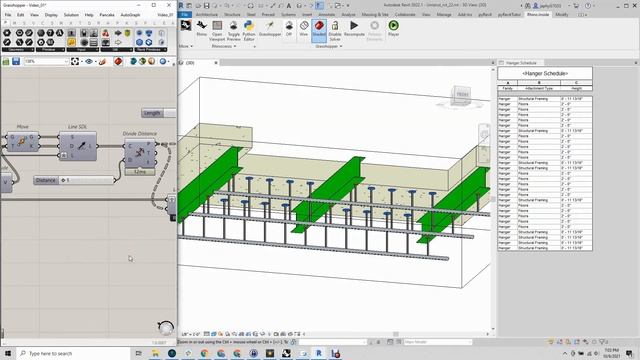Activate Hanger Schedule view tab
The height and width of the screenshot is (360, 640).
coord(521,63)
